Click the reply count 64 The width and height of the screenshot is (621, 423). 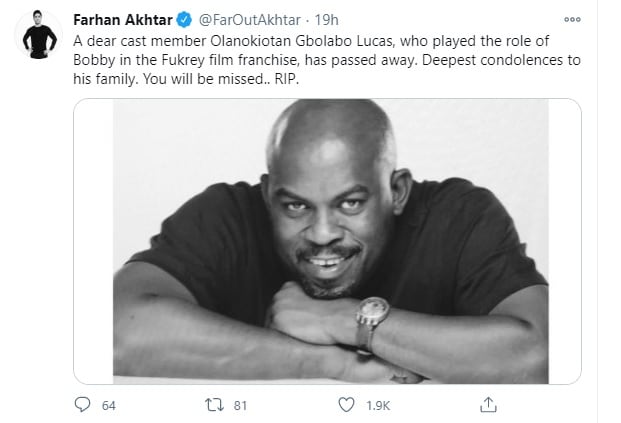[109, 406]
